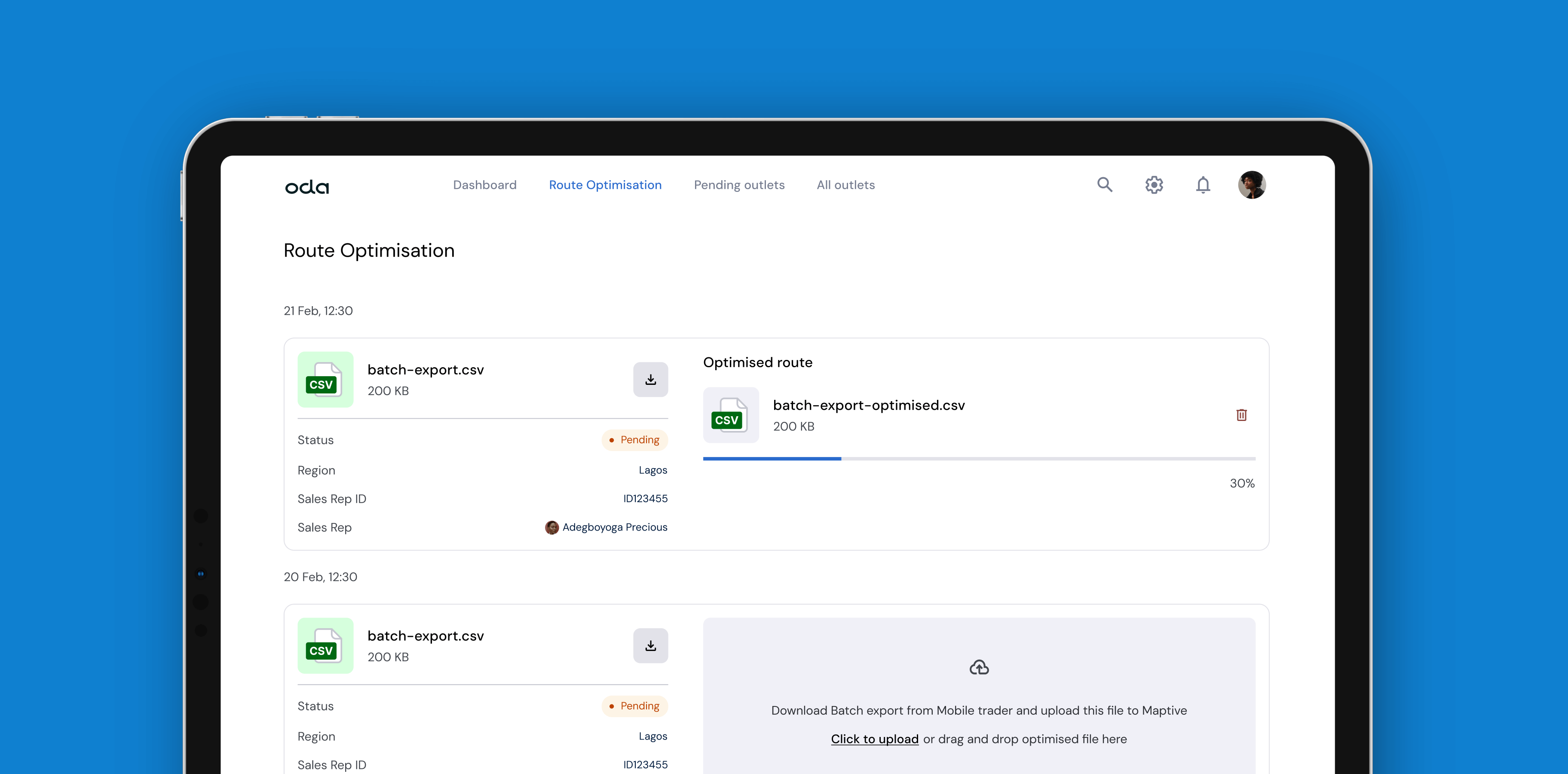Download the 20 Feb batch-export.csv file
Screen dimensions: 1568x774
tap(650, 645)
